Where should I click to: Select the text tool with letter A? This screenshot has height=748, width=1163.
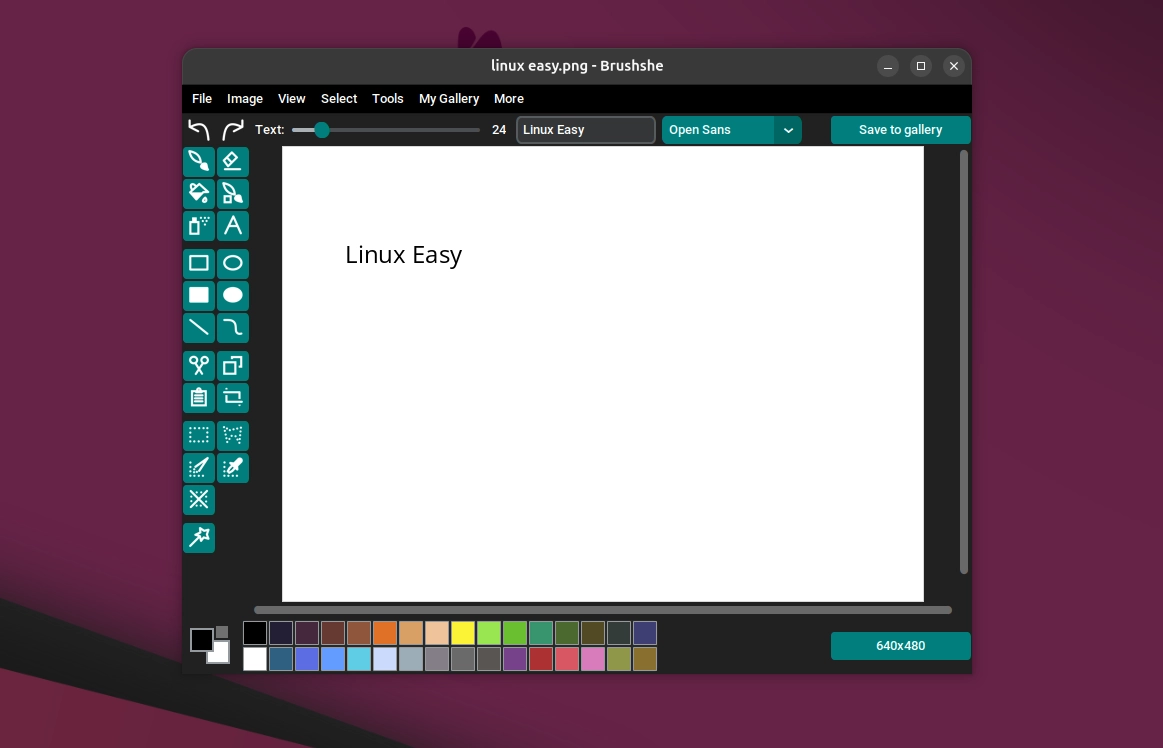(x=233, y=226)
